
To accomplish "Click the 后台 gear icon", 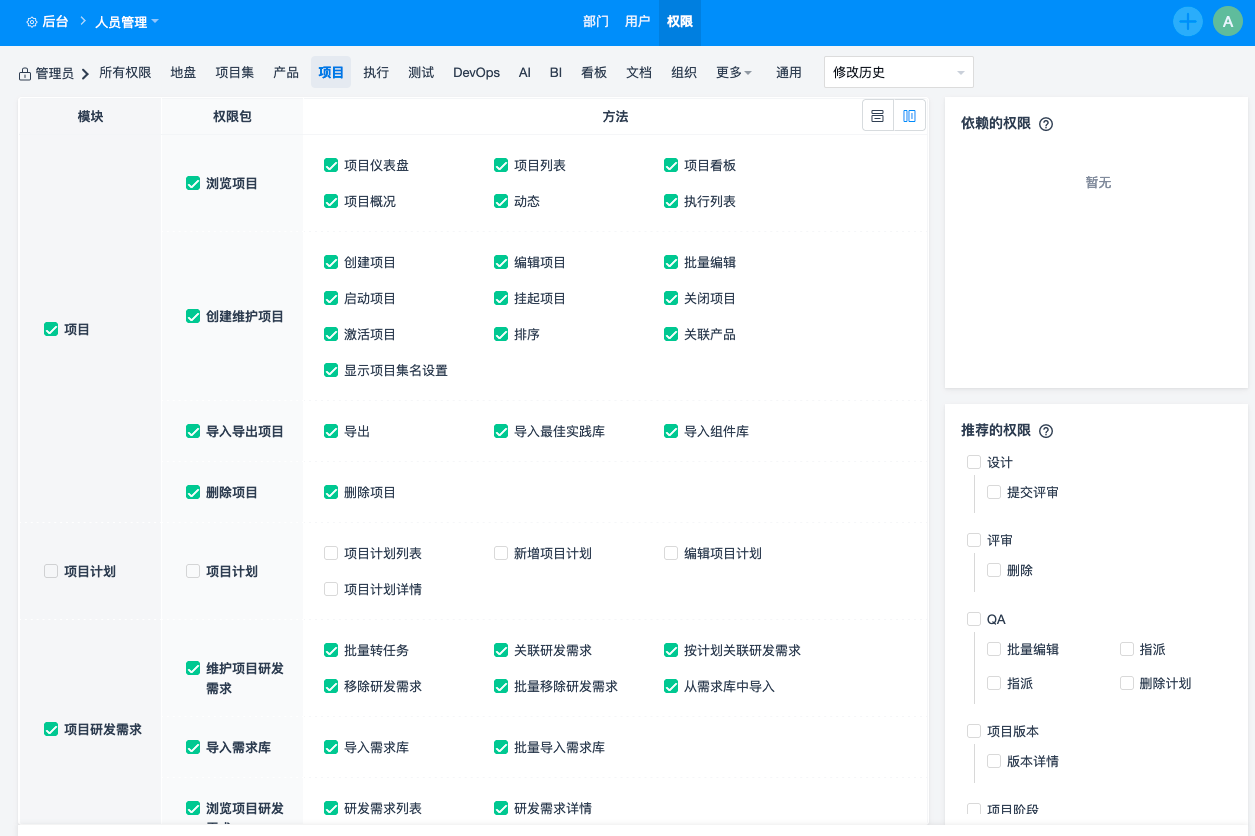I will (x=32, y=22).
